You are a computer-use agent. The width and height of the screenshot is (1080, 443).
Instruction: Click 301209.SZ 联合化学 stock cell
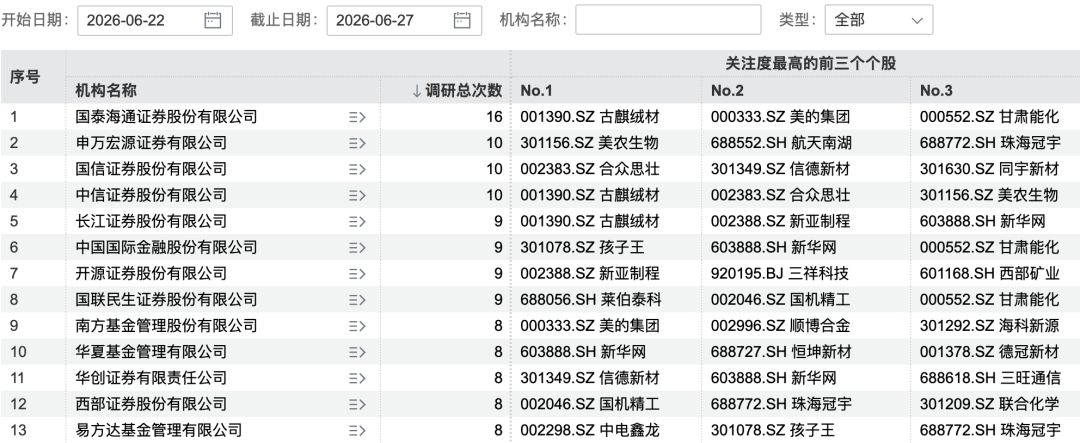(989, 404)
